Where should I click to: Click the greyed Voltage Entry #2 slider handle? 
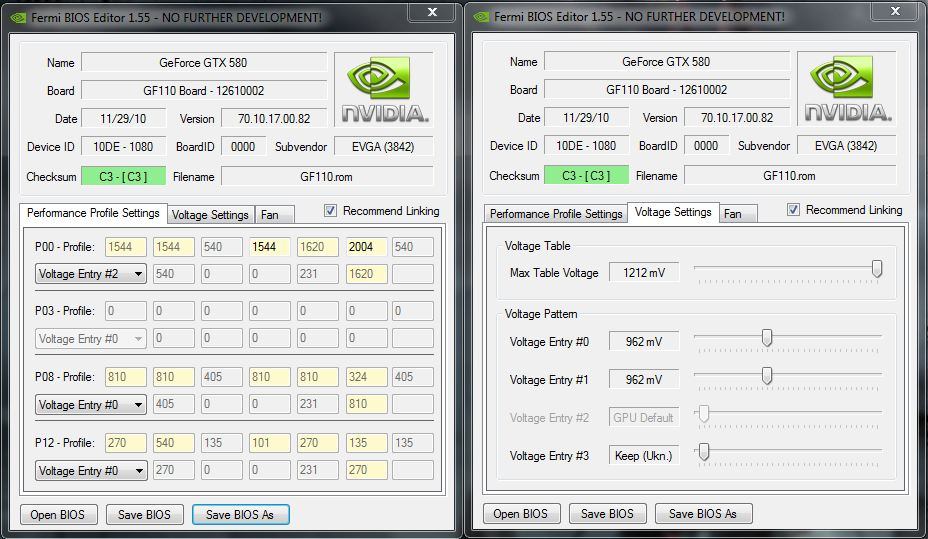click(704, 414)
